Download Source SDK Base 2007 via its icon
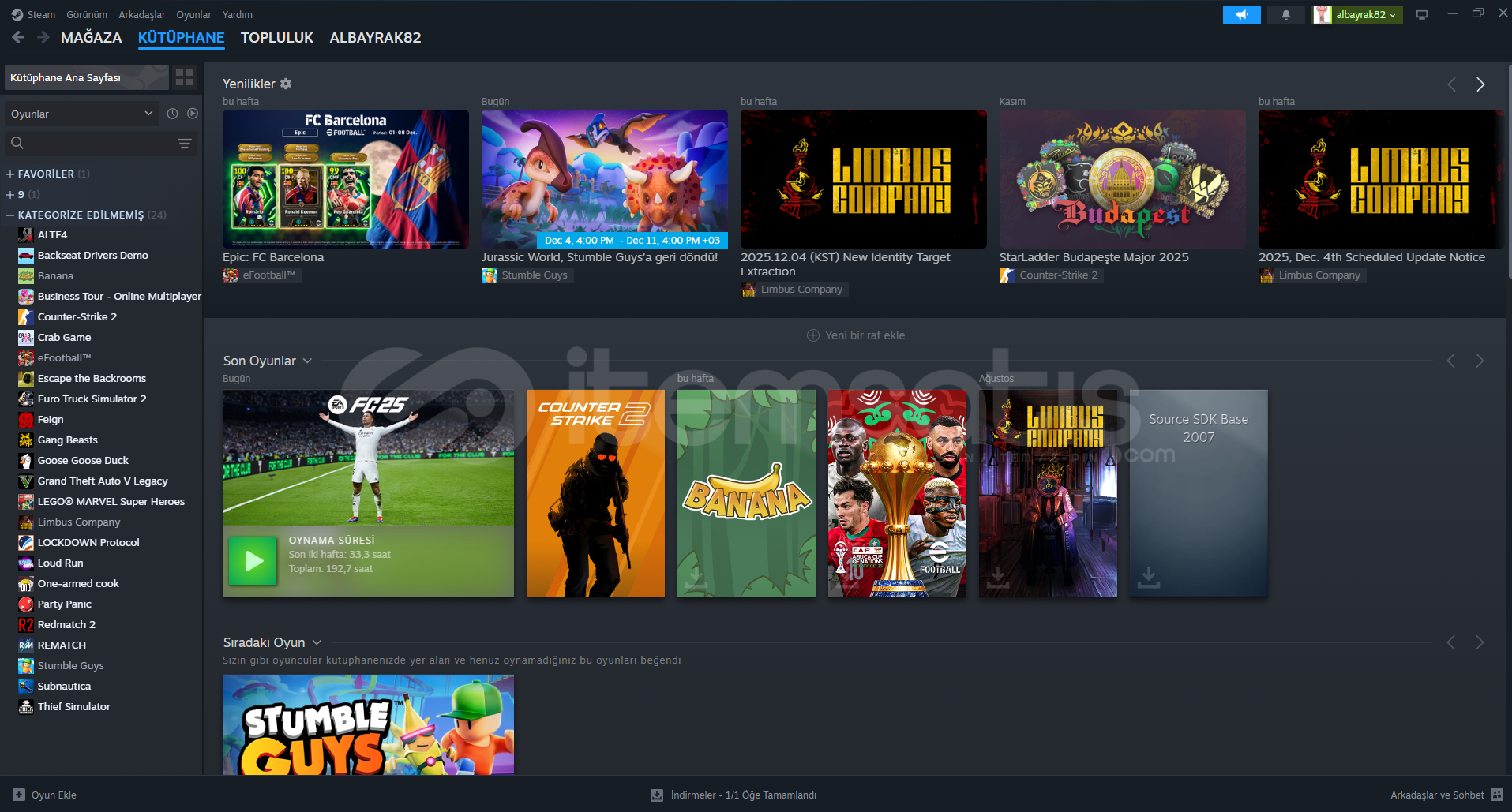This screenshot has width=1512, height=812. 1149,578
